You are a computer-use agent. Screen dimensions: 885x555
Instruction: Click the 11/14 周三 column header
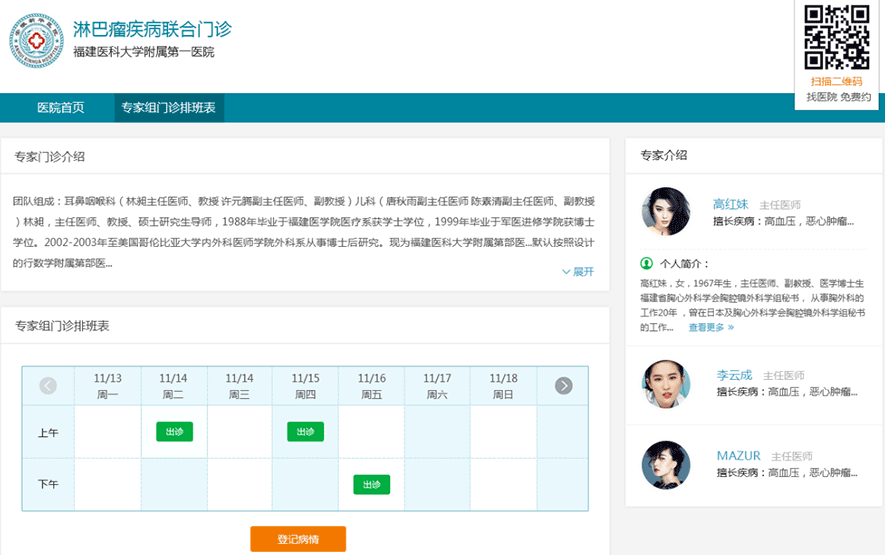click(x=239, y=386)
